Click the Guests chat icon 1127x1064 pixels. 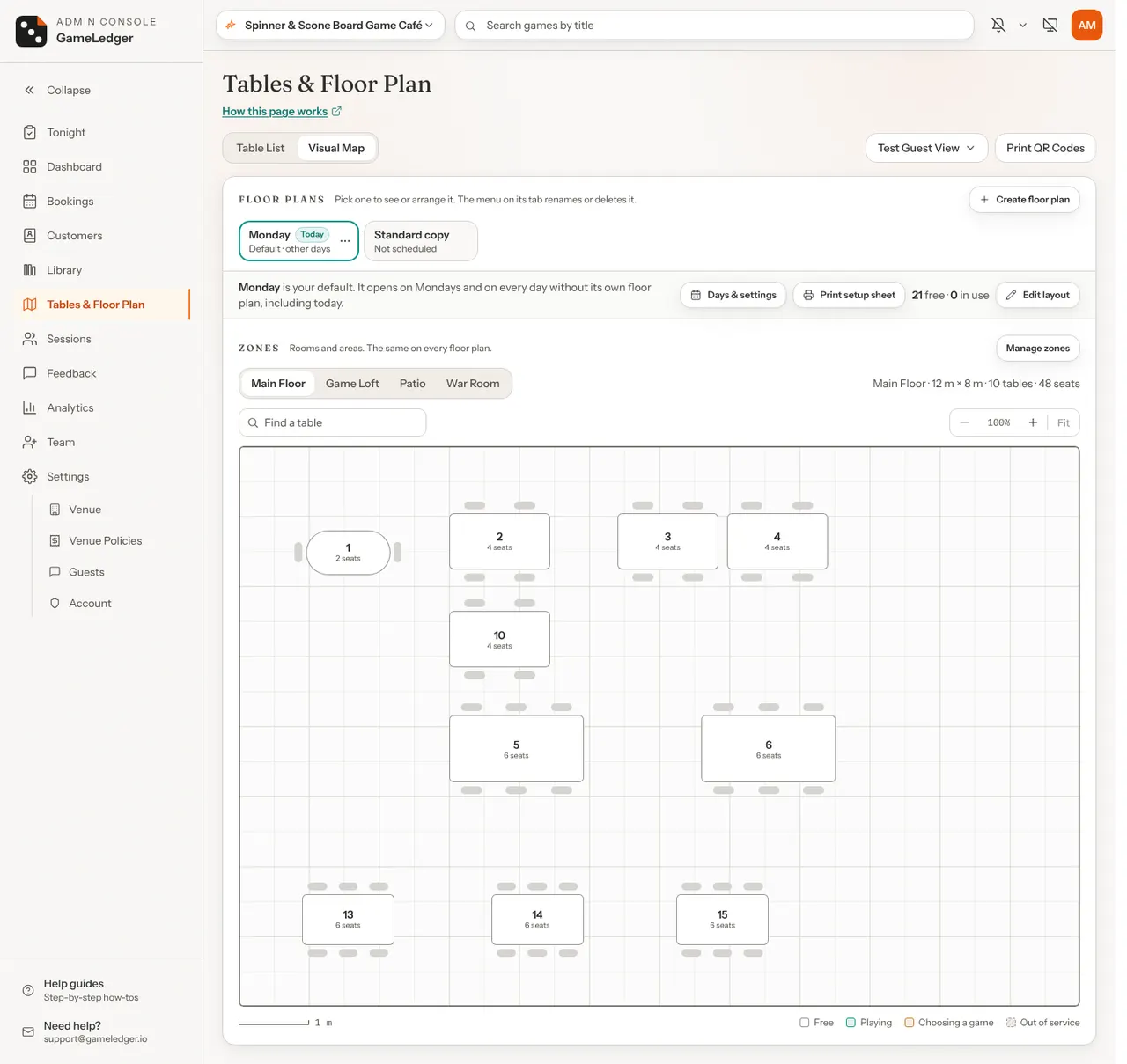point(55,572)
